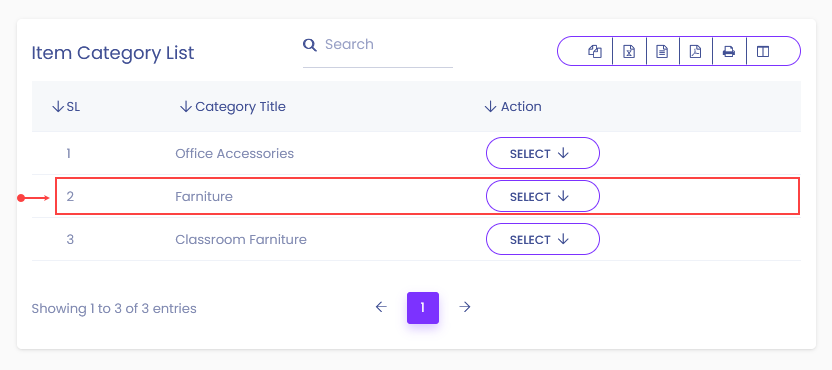Open Select dropdown for Classroom Farniture
832x370 pixels.
[x=543, y=239]
